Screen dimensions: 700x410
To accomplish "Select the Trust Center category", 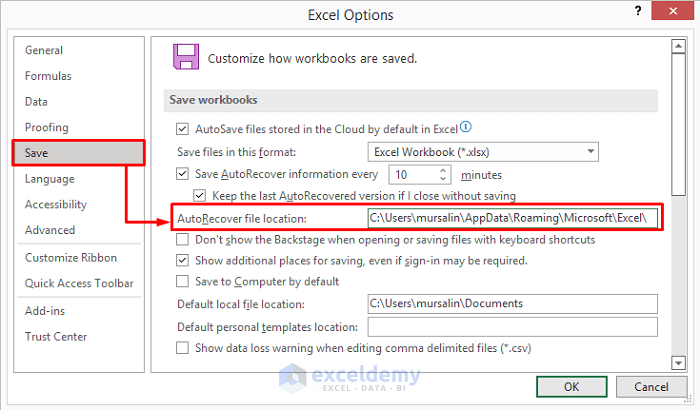I will coord(56,337).
